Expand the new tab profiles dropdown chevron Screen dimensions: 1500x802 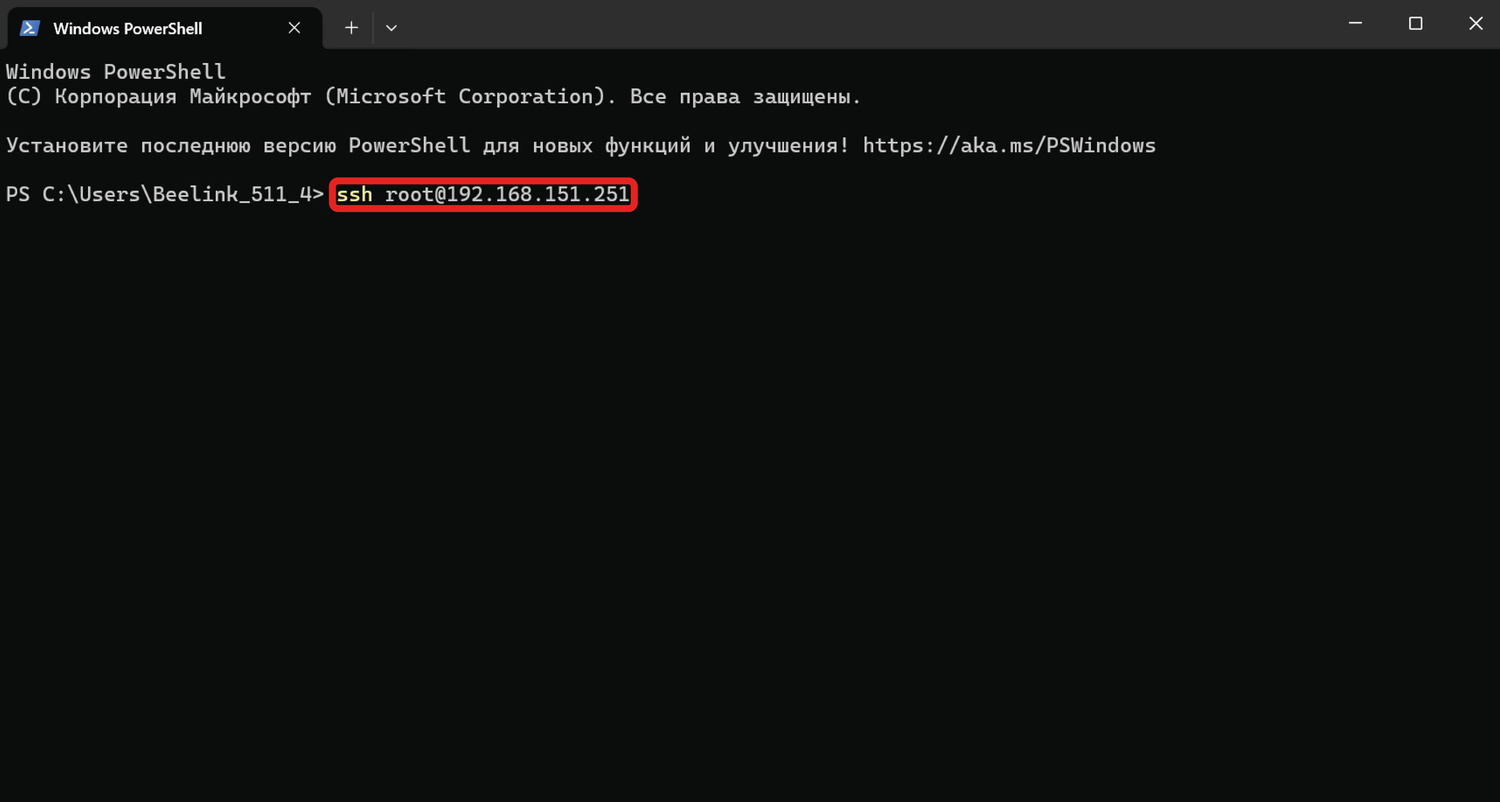click(x=391, y=28)
